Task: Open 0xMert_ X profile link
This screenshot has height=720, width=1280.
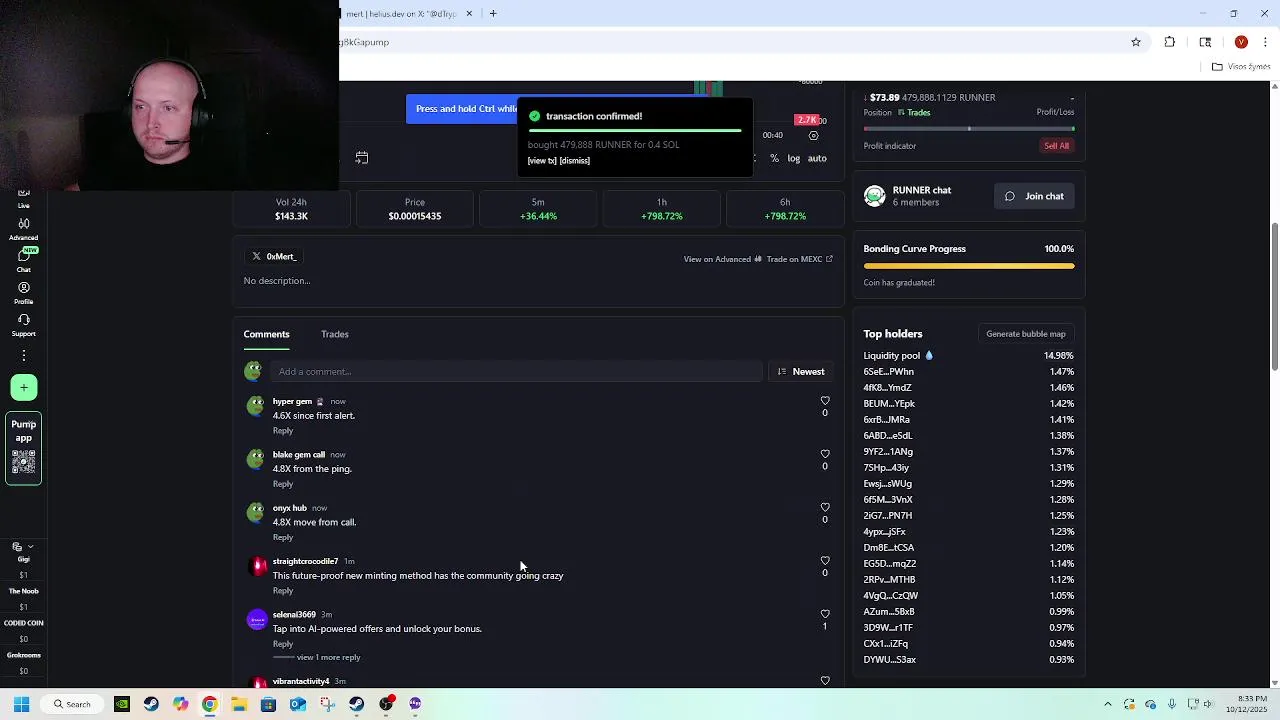Action: point(274,257)
